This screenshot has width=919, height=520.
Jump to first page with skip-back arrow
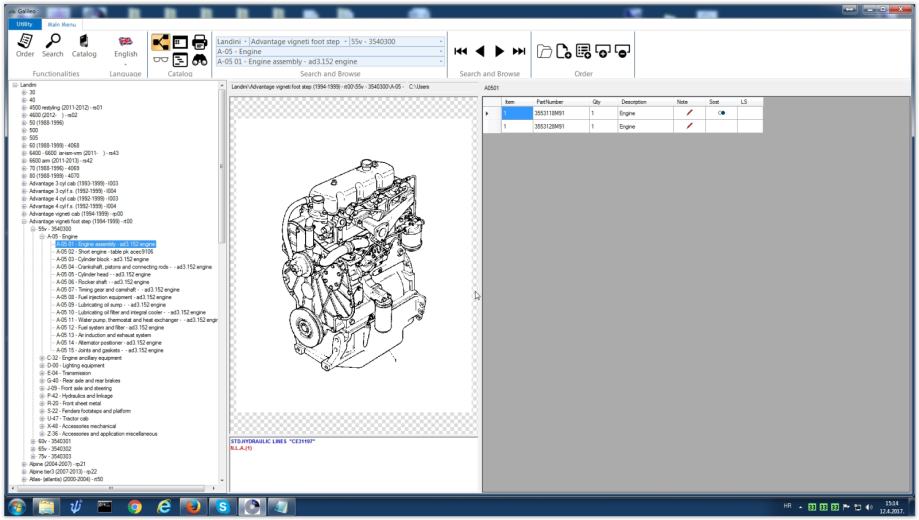pos(463,50)
